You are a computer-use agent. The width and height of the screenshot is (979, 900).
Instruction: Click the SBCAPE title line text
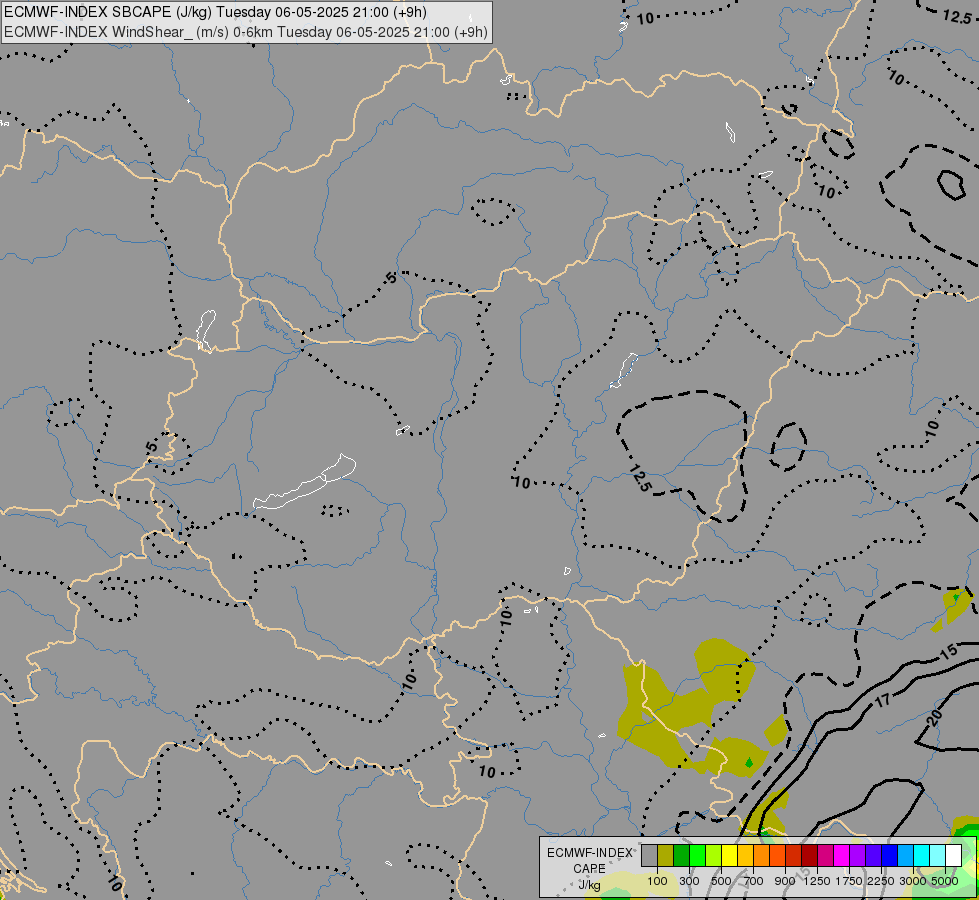coord(215,12)
